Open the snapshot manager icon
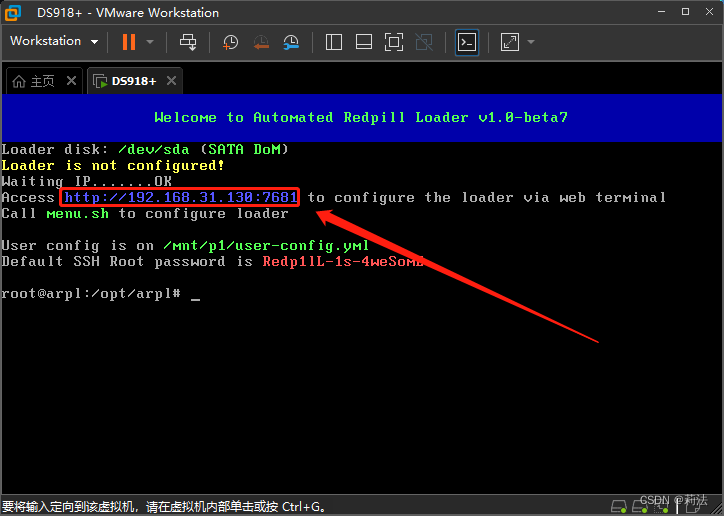The height and width of the screenshot is (516, 724). 291,42
